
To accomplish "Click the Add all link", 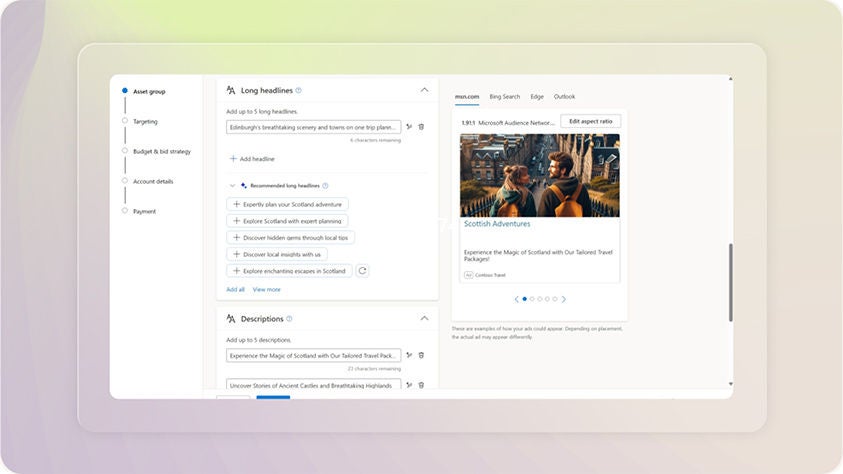I will coord(235,290).
